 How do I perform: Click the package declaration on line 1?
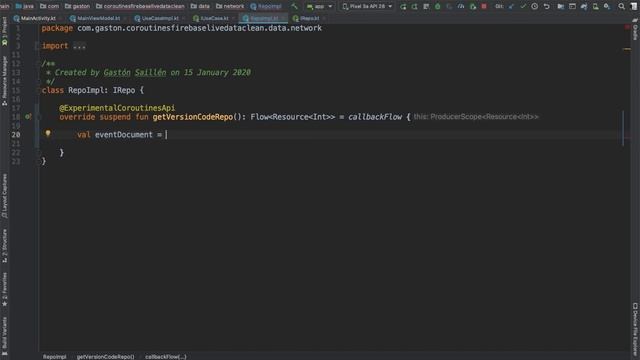[182, 28]
